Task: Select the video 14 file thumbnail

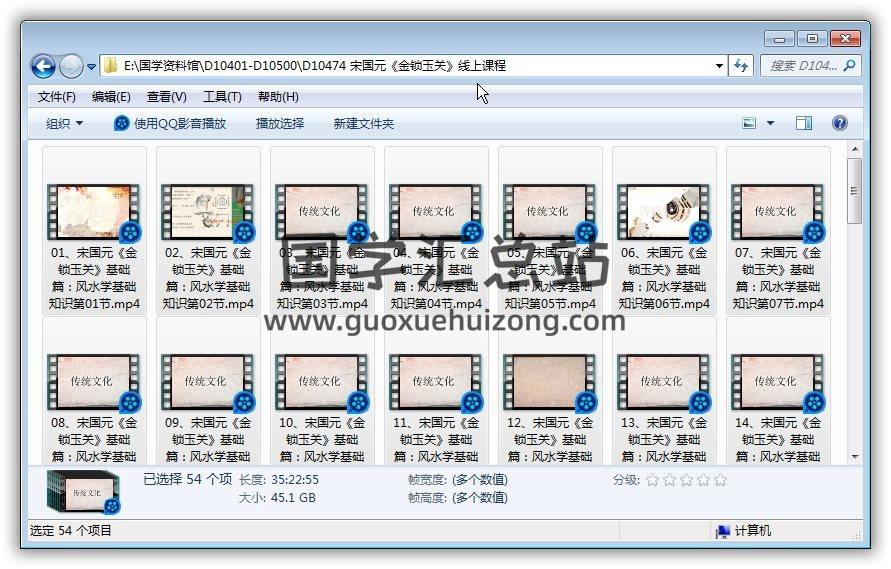Action: [778, 382]
